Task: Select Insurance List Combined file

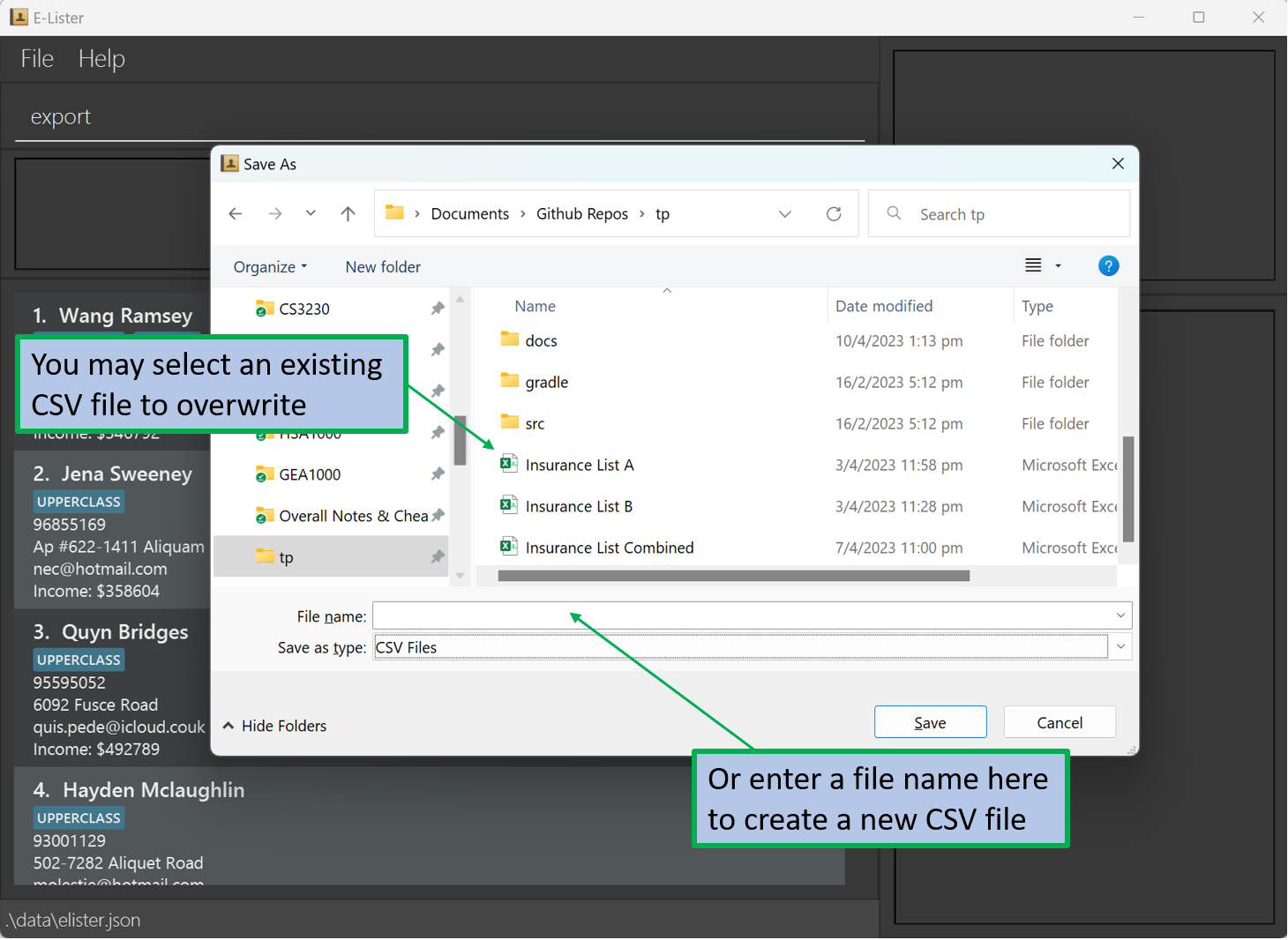Action: [x=609, y=548]
